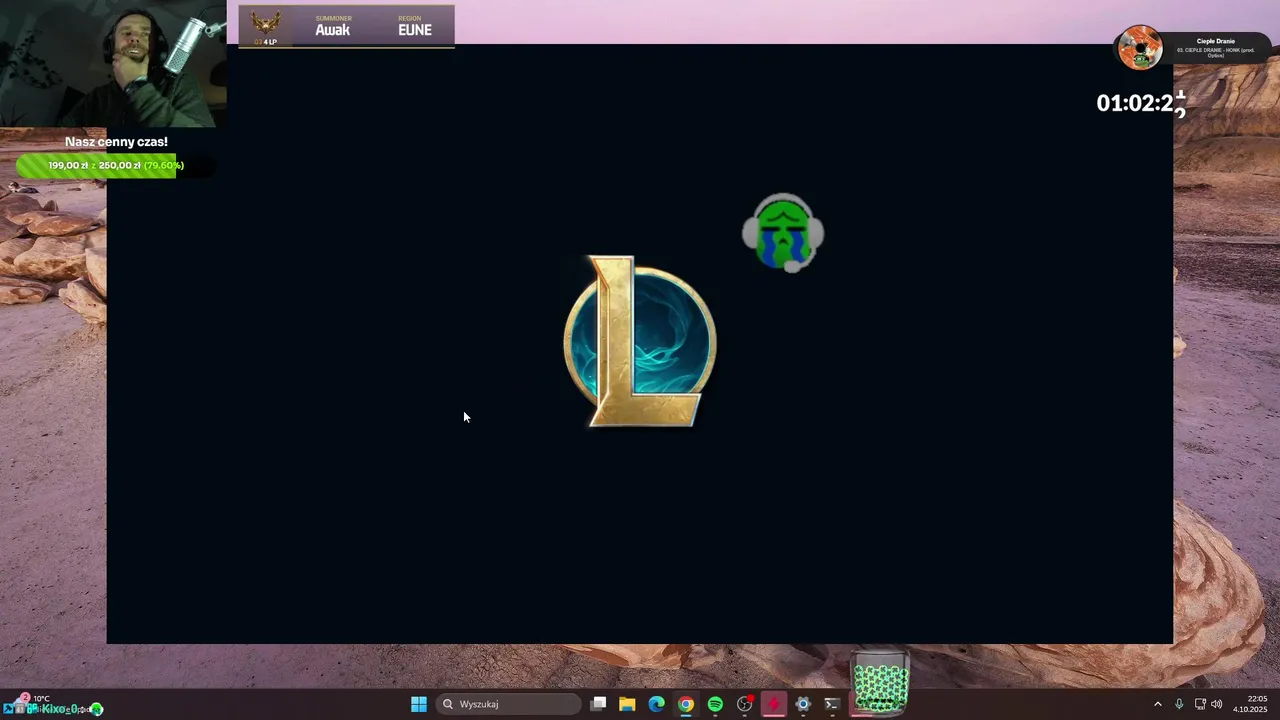Click the EUNE region label

[415, 30]
